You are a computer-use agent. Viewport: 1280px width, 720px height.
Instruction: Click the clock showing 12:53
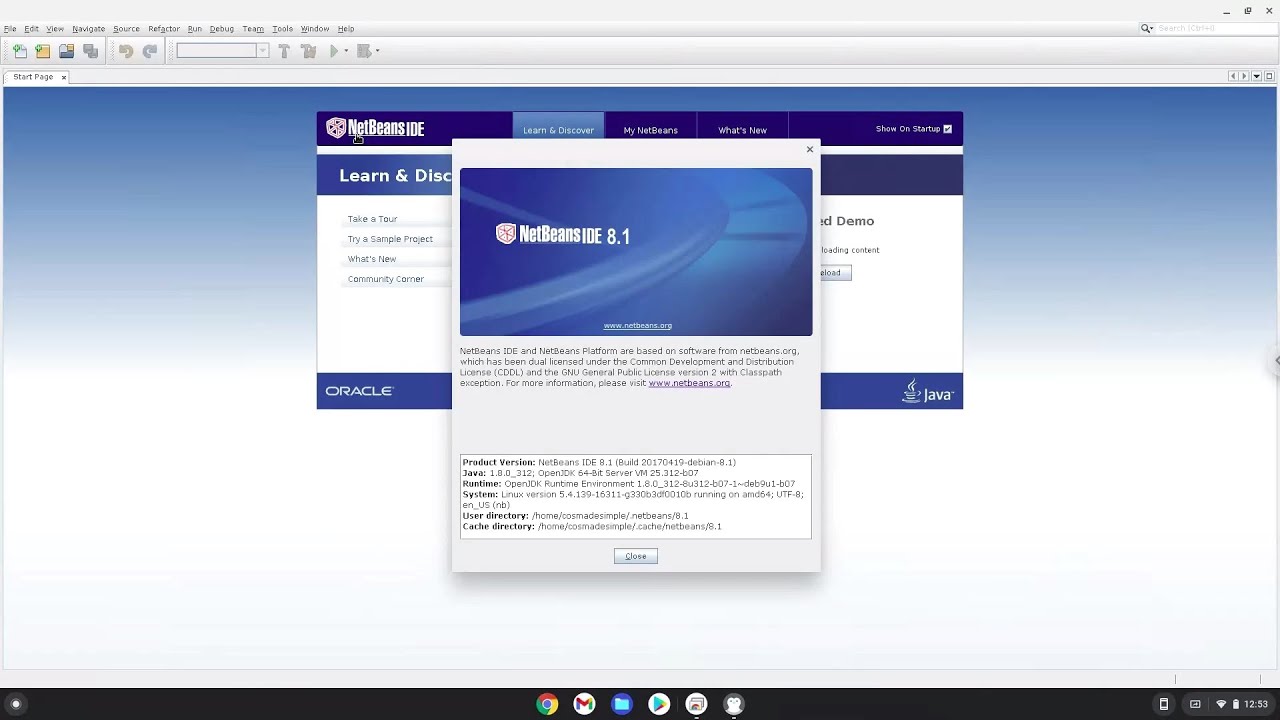[1256, 704]
